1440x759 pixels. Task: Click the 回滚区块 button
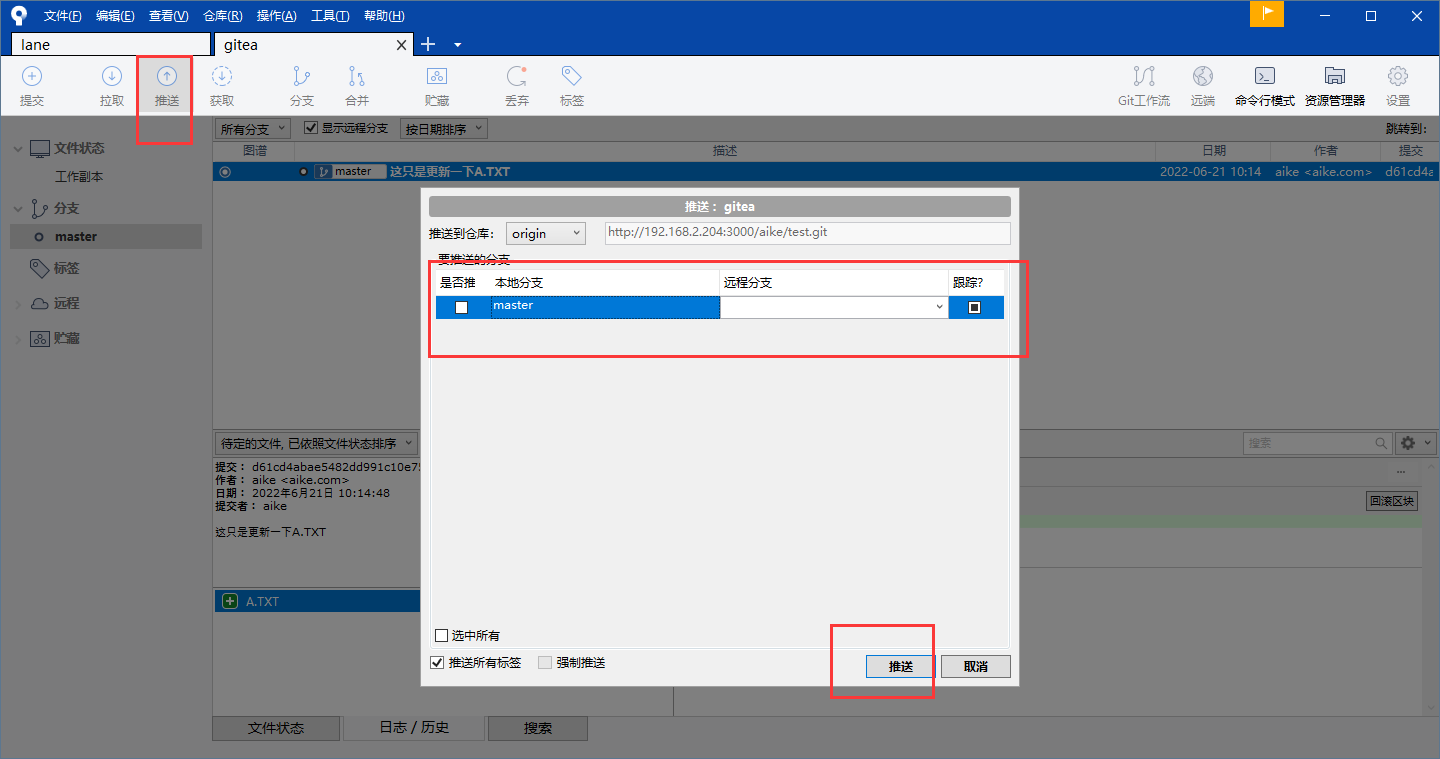point(1392,501)
